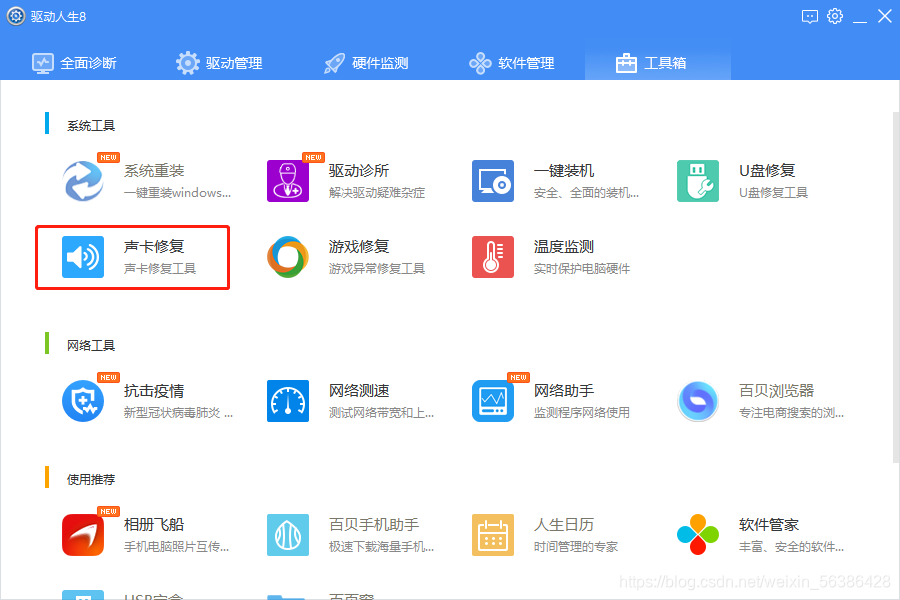The width and height of the screenshot is (900, 600).
Task: Click the 百贝浏览器 title text
Action: tap(776, 391)
